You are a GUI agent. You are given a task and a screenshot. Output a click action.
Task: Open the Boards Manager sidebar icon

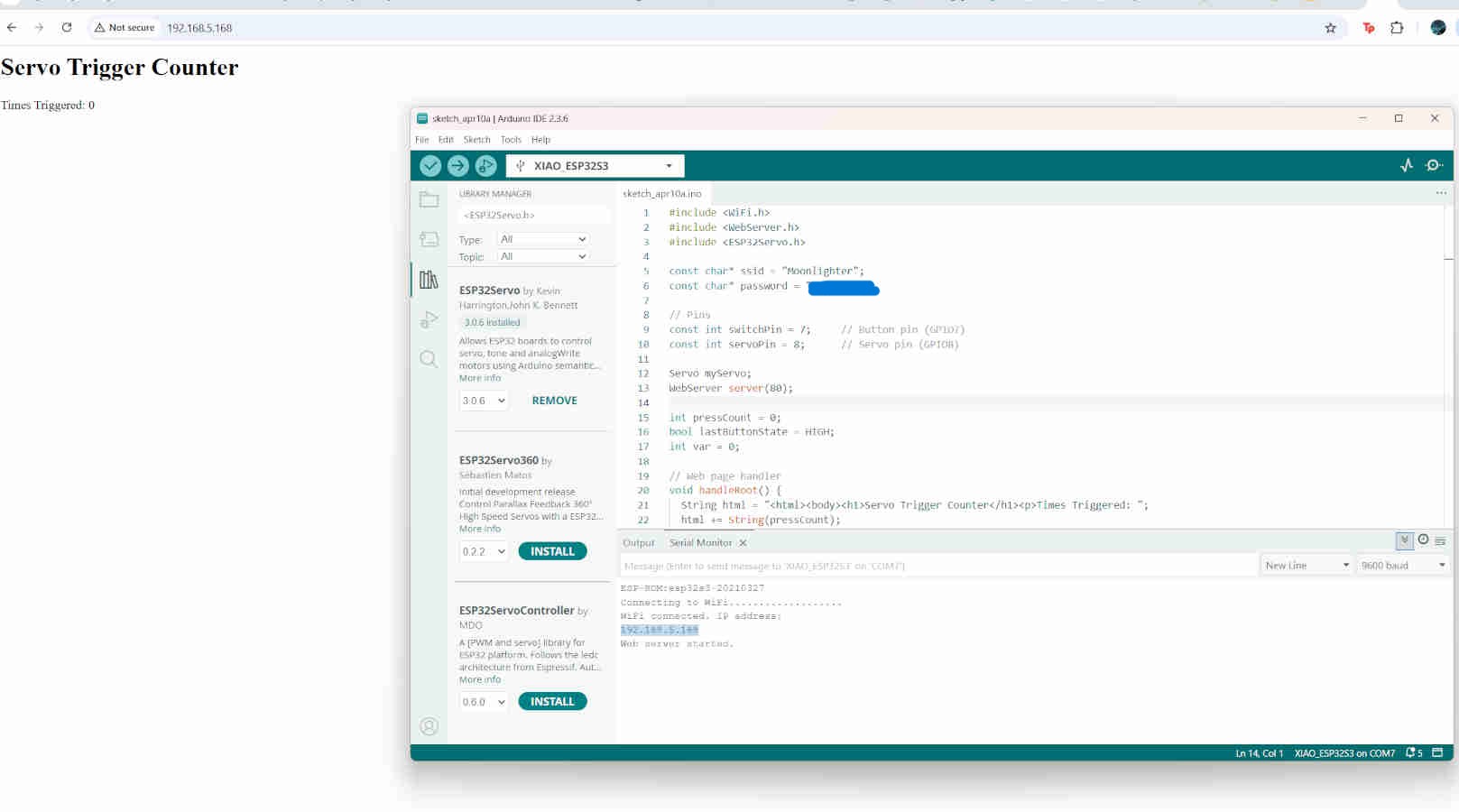pos(429,239)
